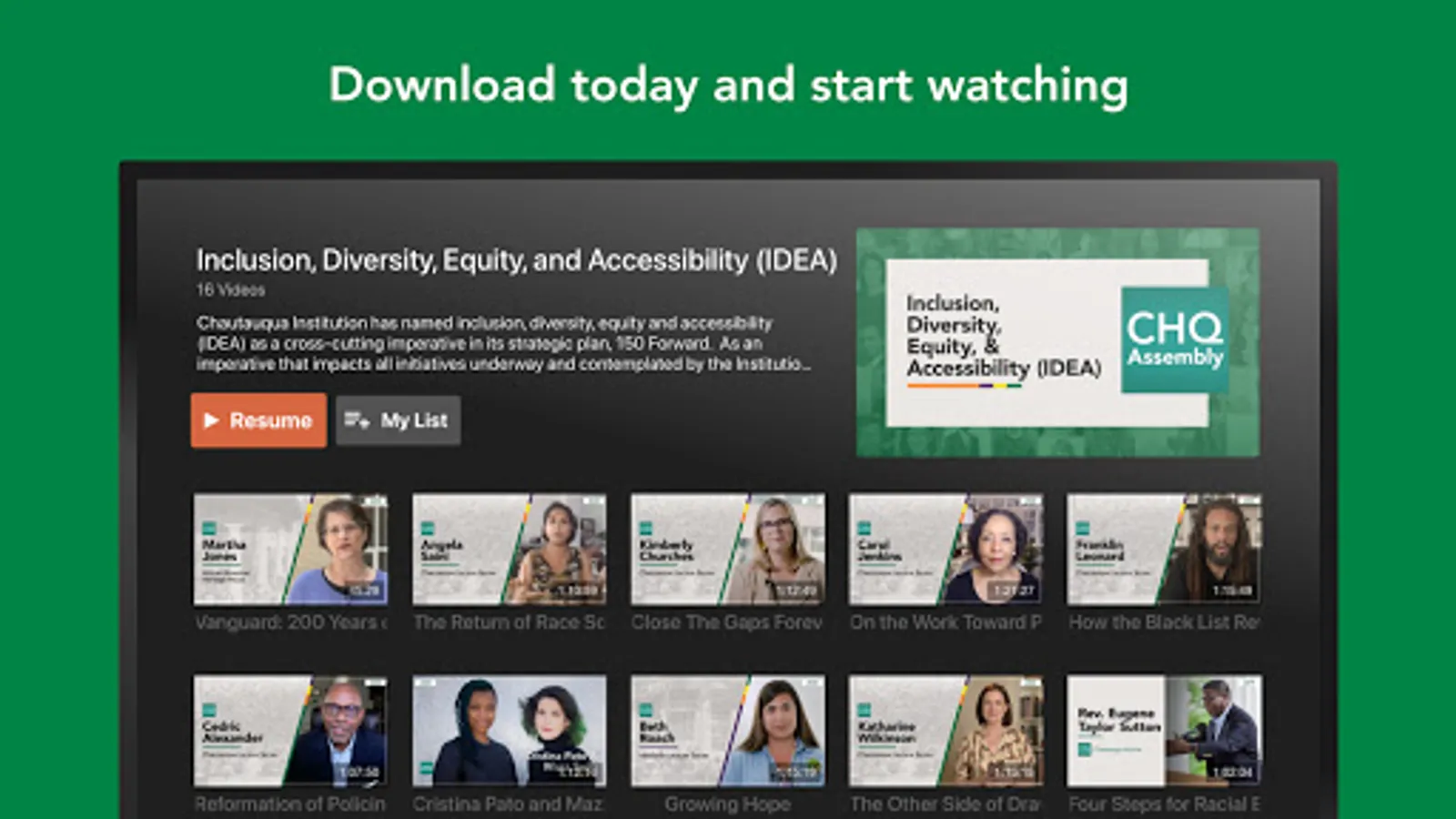This screenshot has width=1456, height=819.
Task: Click the "16 Videos" count label
Action: coord(230,290)
